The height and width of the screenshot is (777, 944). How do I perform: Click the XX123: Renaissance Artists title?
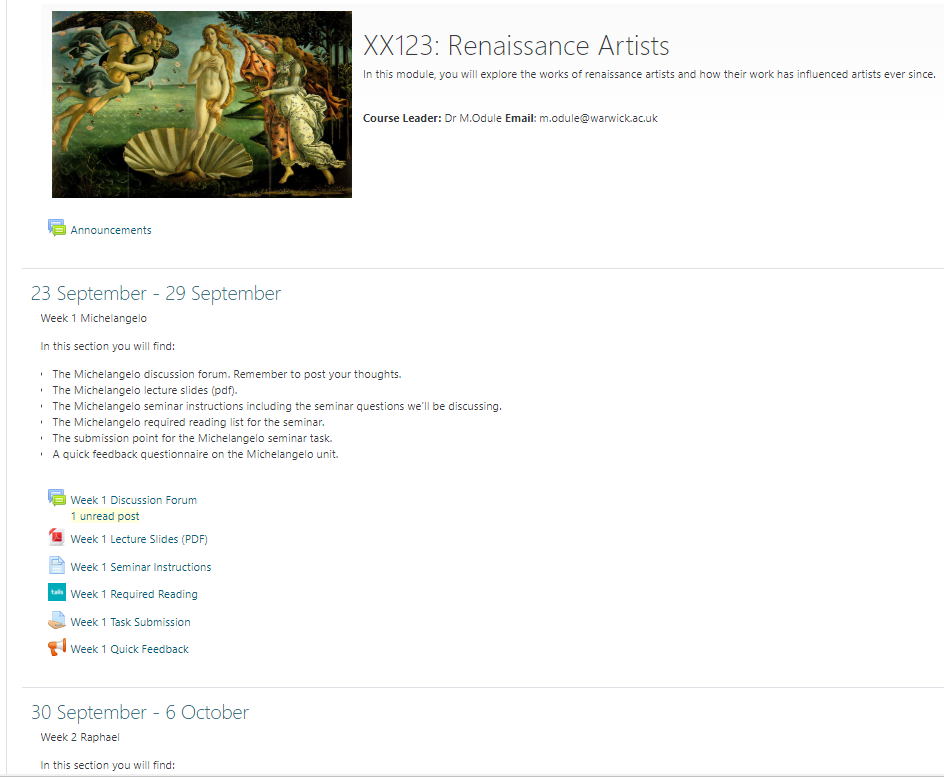click(x=516, y=46)
